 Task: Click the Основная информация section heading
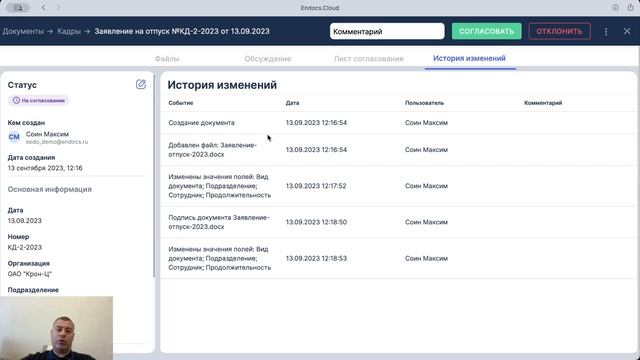pos(49,189)
